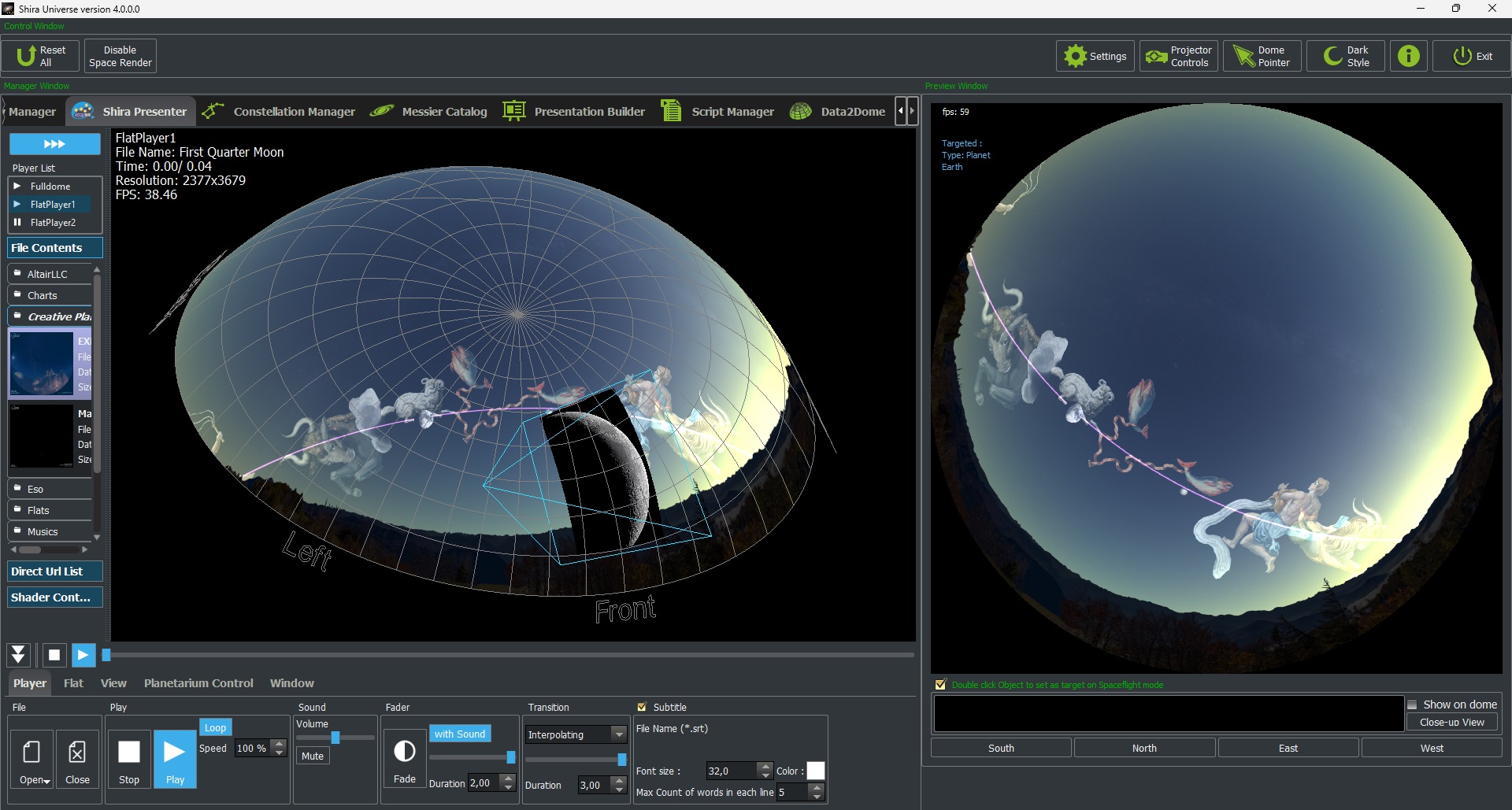Click the Fade half-circle icon button
The width and height of the screenshot is (1512, 810).
pos(405,759)
